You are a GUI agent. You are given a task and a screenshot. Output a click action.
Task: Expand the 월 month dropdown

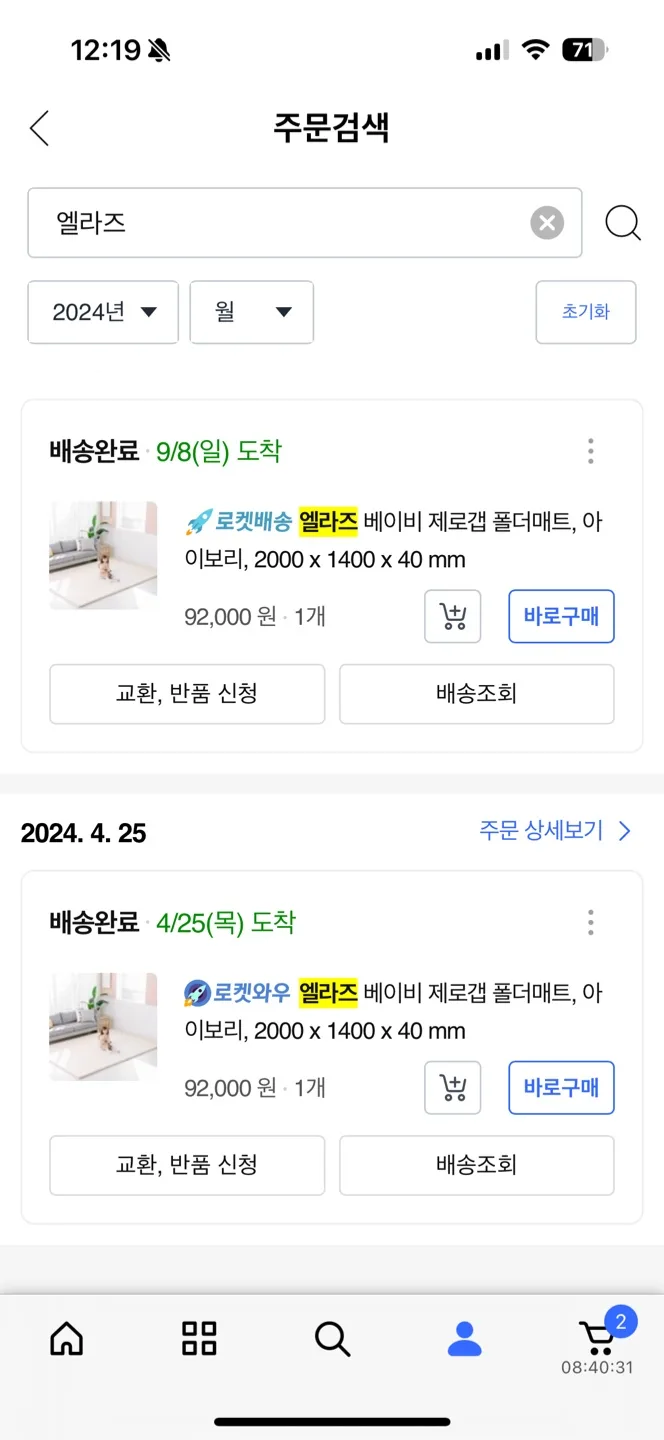251,312
